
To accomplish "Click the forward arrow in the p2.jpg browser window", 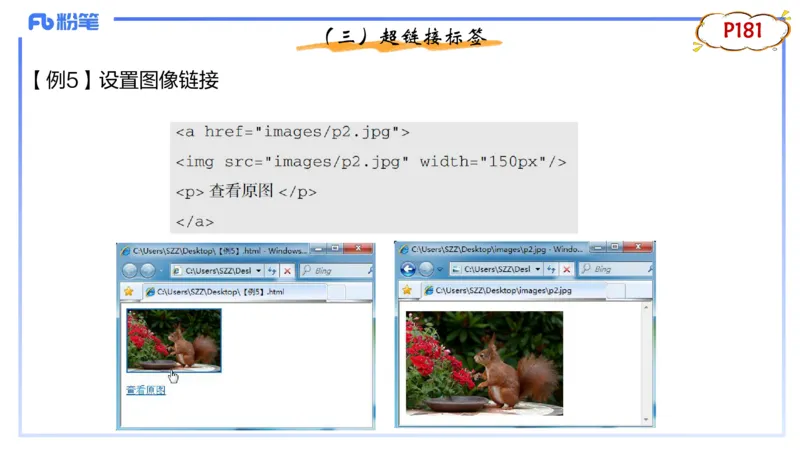I will pyautogui.click(x=426, y=270).
